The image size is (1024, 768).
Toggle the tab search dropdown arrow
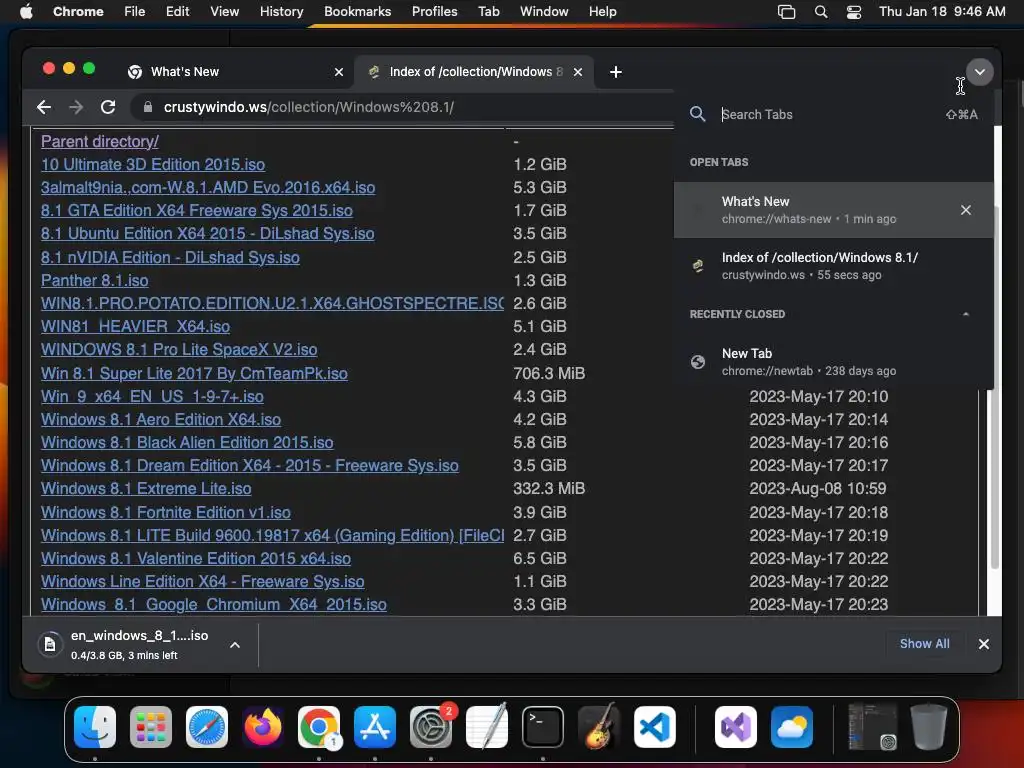980,72
